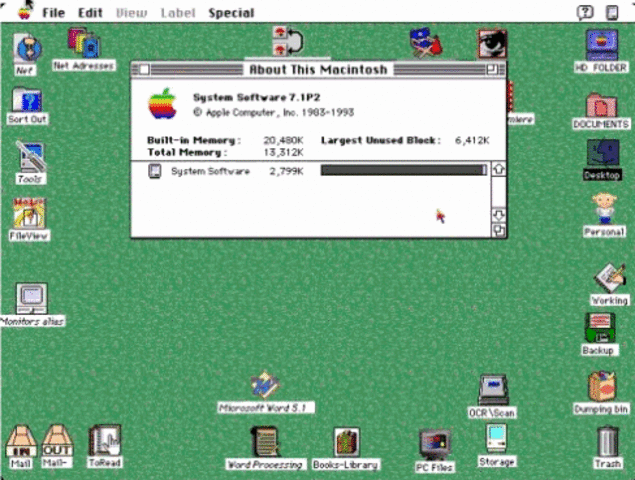Open the Apple menu
The width and height of the screenshot is (635, 480).
click(24, 13)
